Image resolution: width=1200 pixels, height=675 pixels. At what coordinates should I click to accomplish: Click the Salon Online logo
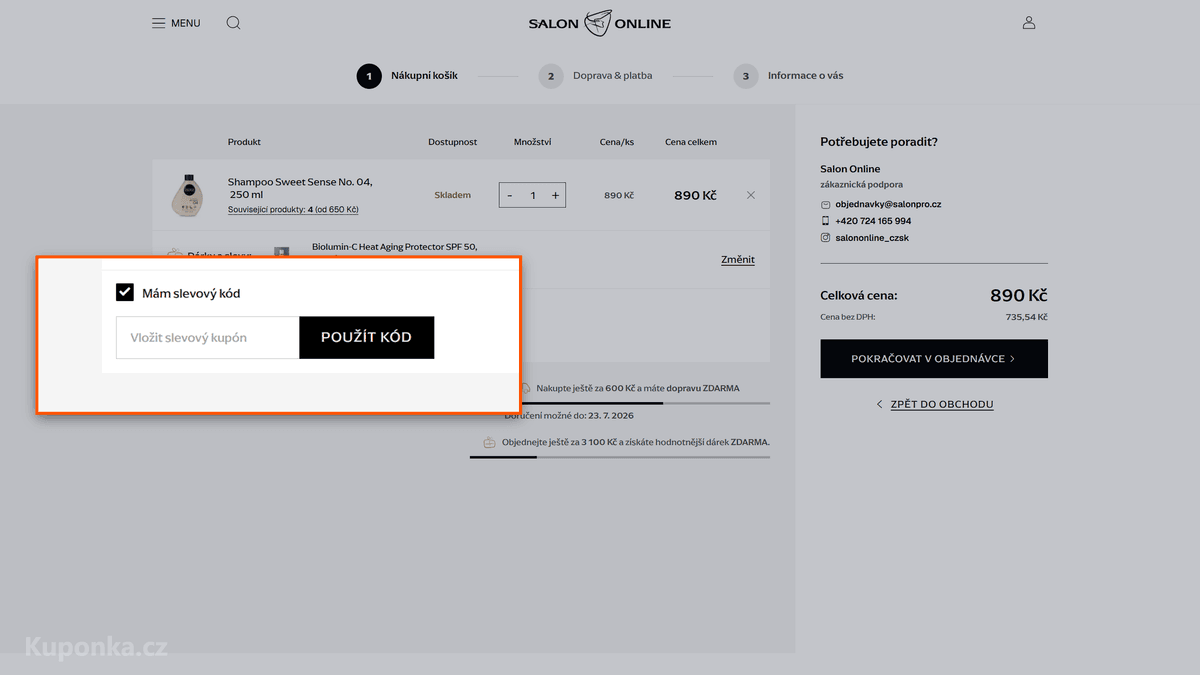(600, 23)
